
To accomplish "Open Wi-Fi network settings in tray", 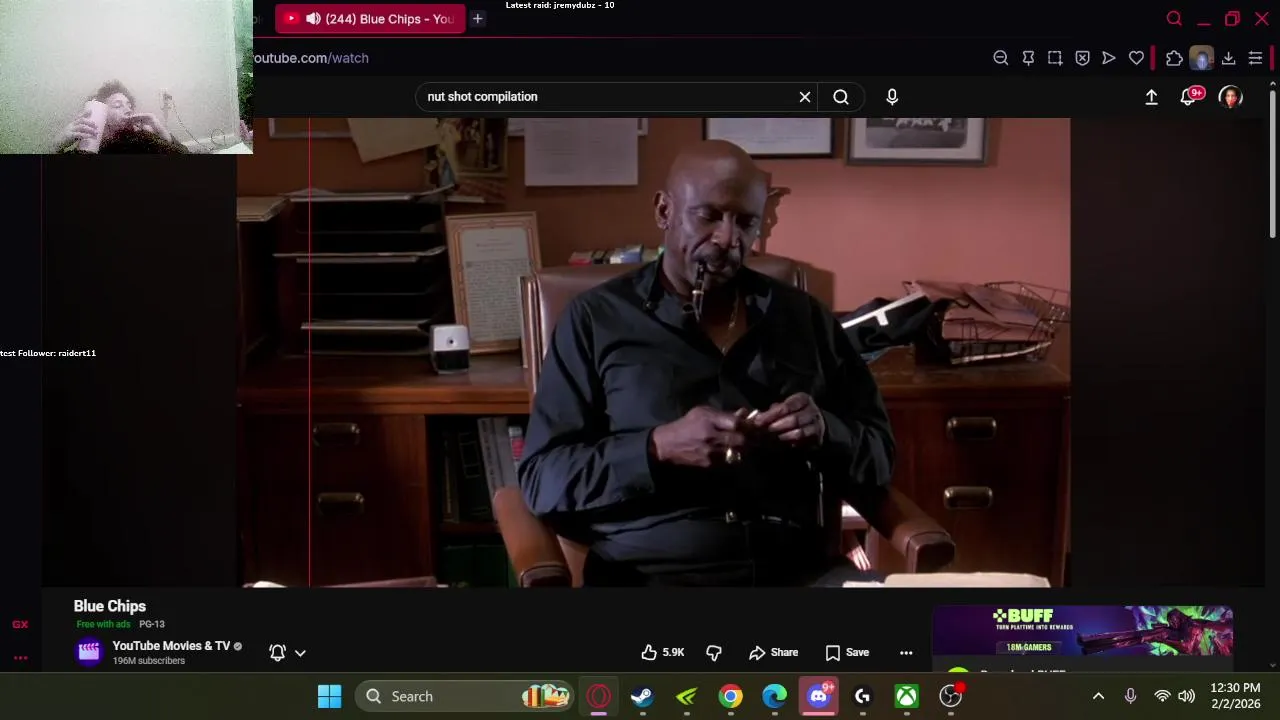I will click(1162, 696).
